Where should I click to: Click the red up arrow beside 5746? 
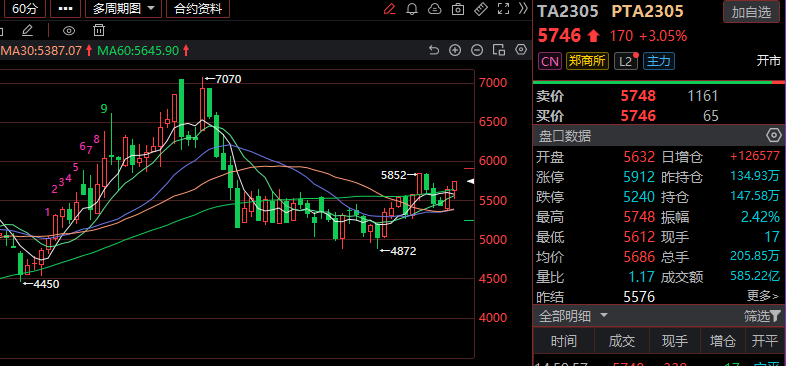click(x=593, y=36)
